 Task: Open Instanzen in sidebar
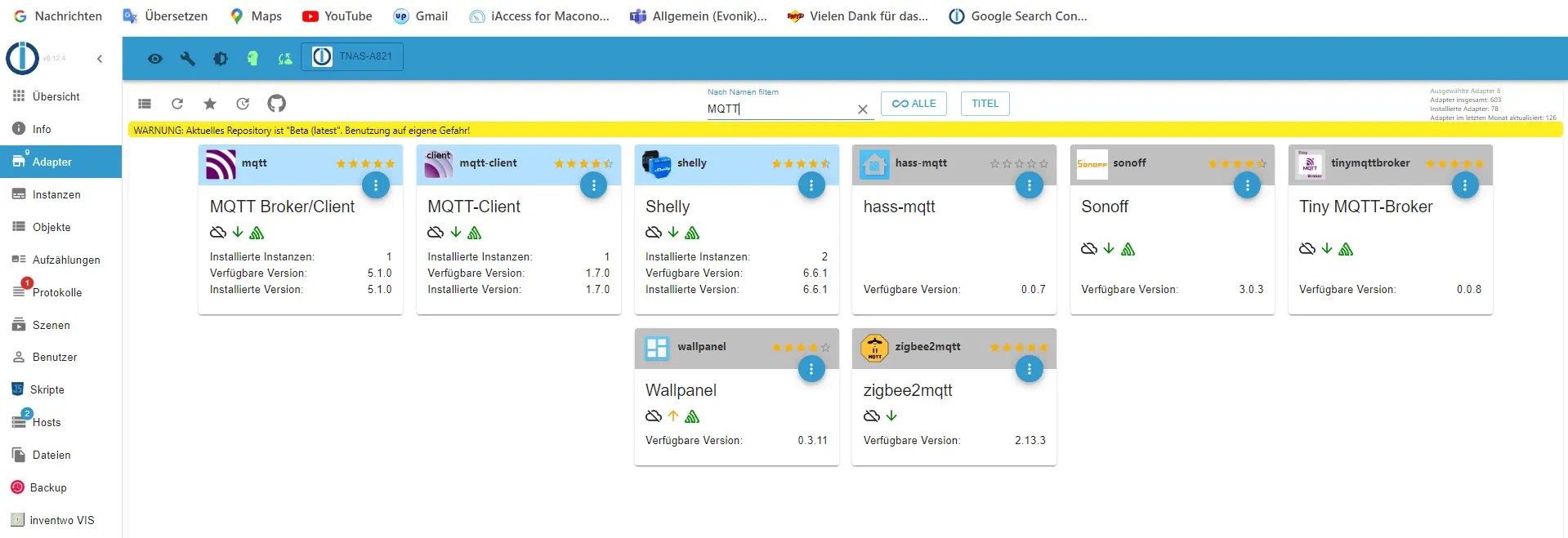click(61, 194)
